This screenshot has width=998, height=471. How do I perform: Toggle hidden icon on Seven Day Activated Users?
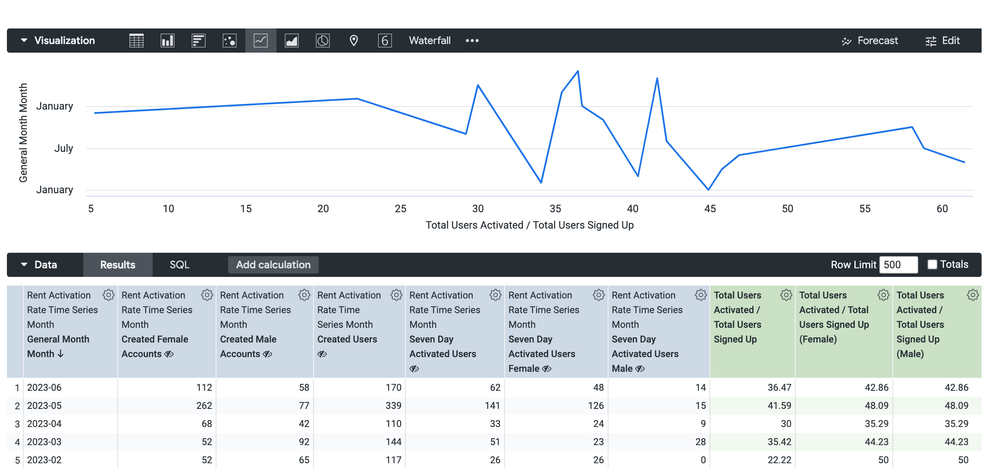click(414, 369)
